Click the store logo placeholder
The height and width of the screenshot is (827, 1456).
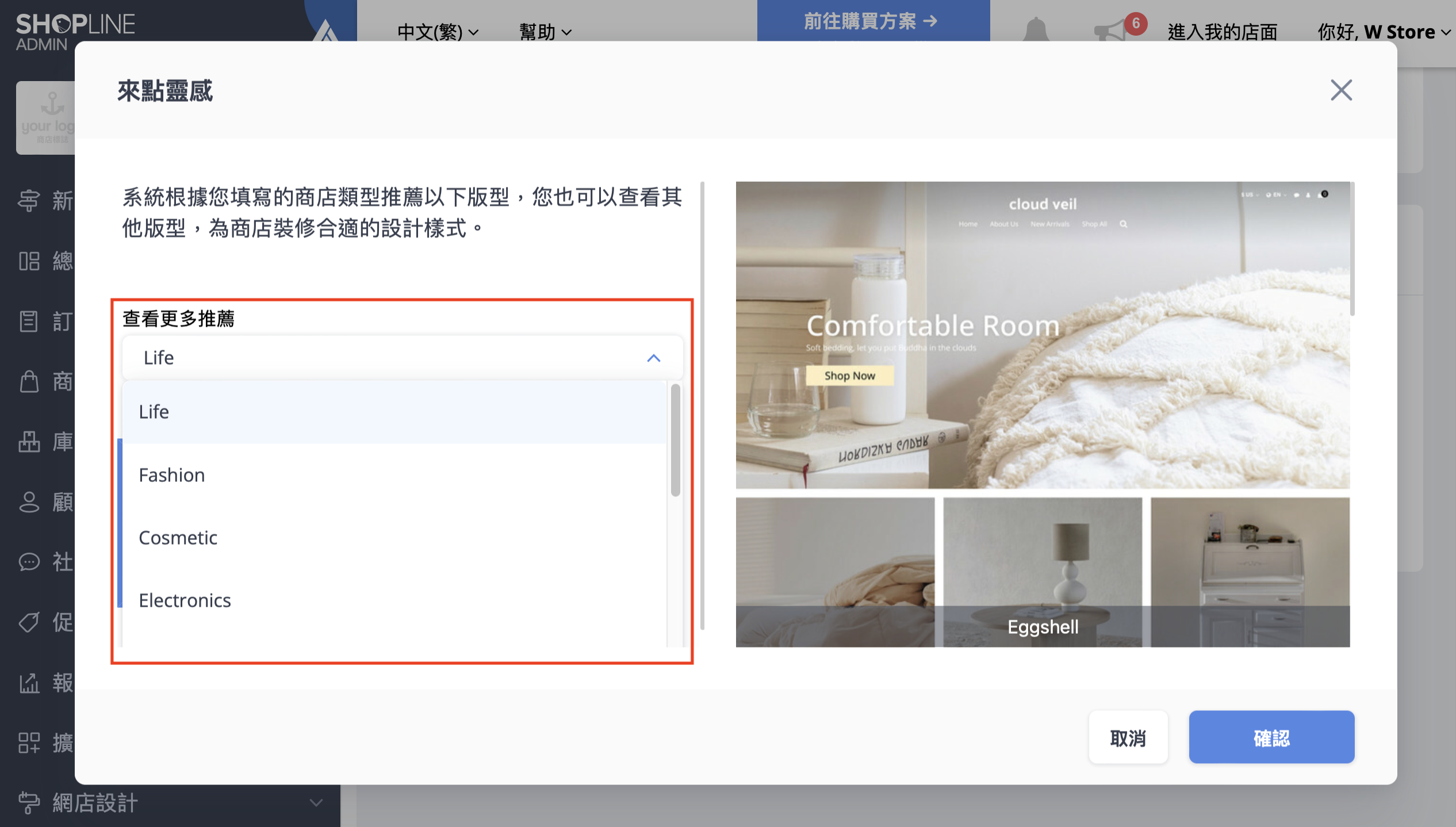[46, 118]
